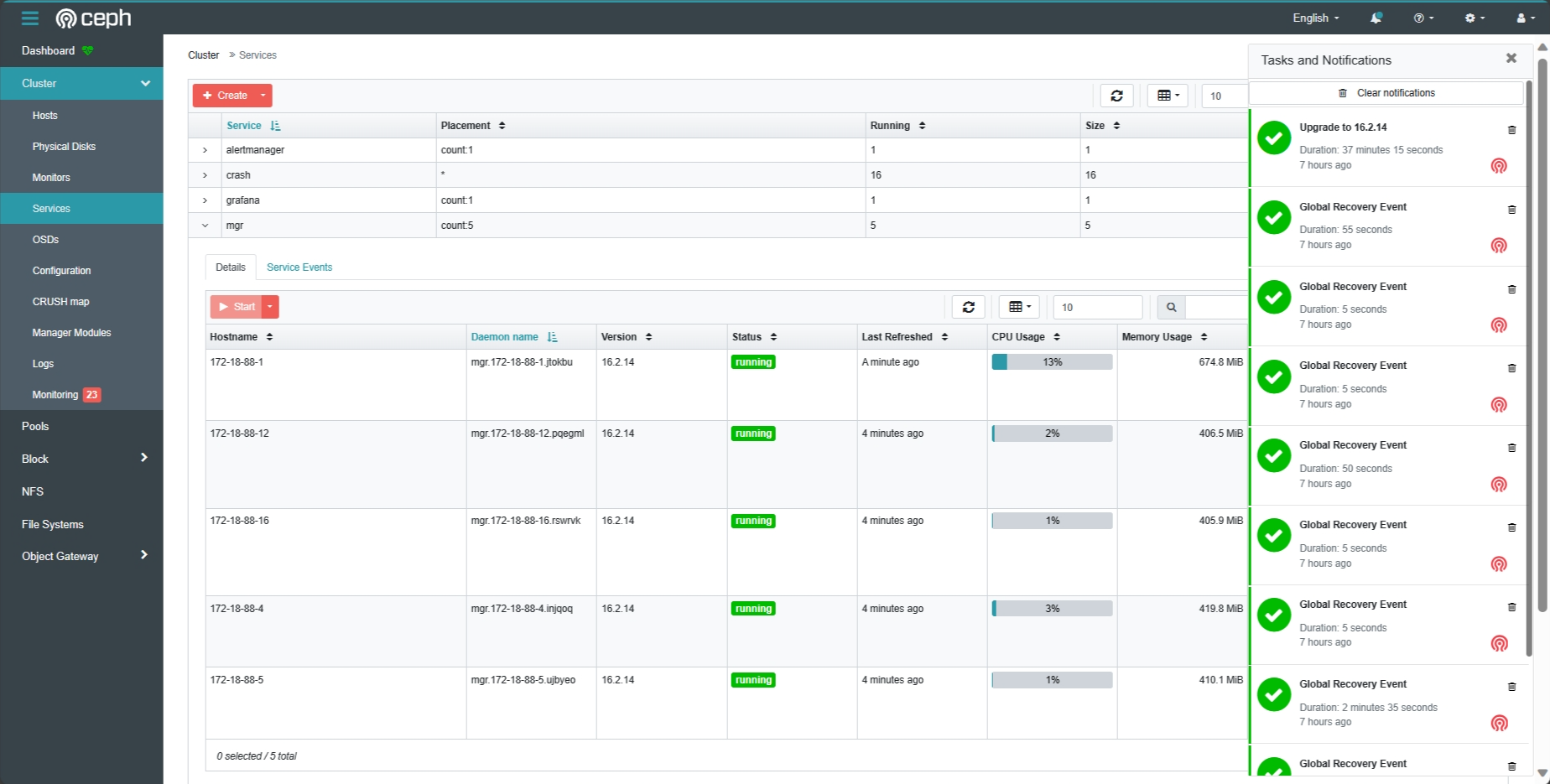Screen dimensions: 1550x784
Task: Click the 3% CPU usage bar
Action: point(1052,609)
